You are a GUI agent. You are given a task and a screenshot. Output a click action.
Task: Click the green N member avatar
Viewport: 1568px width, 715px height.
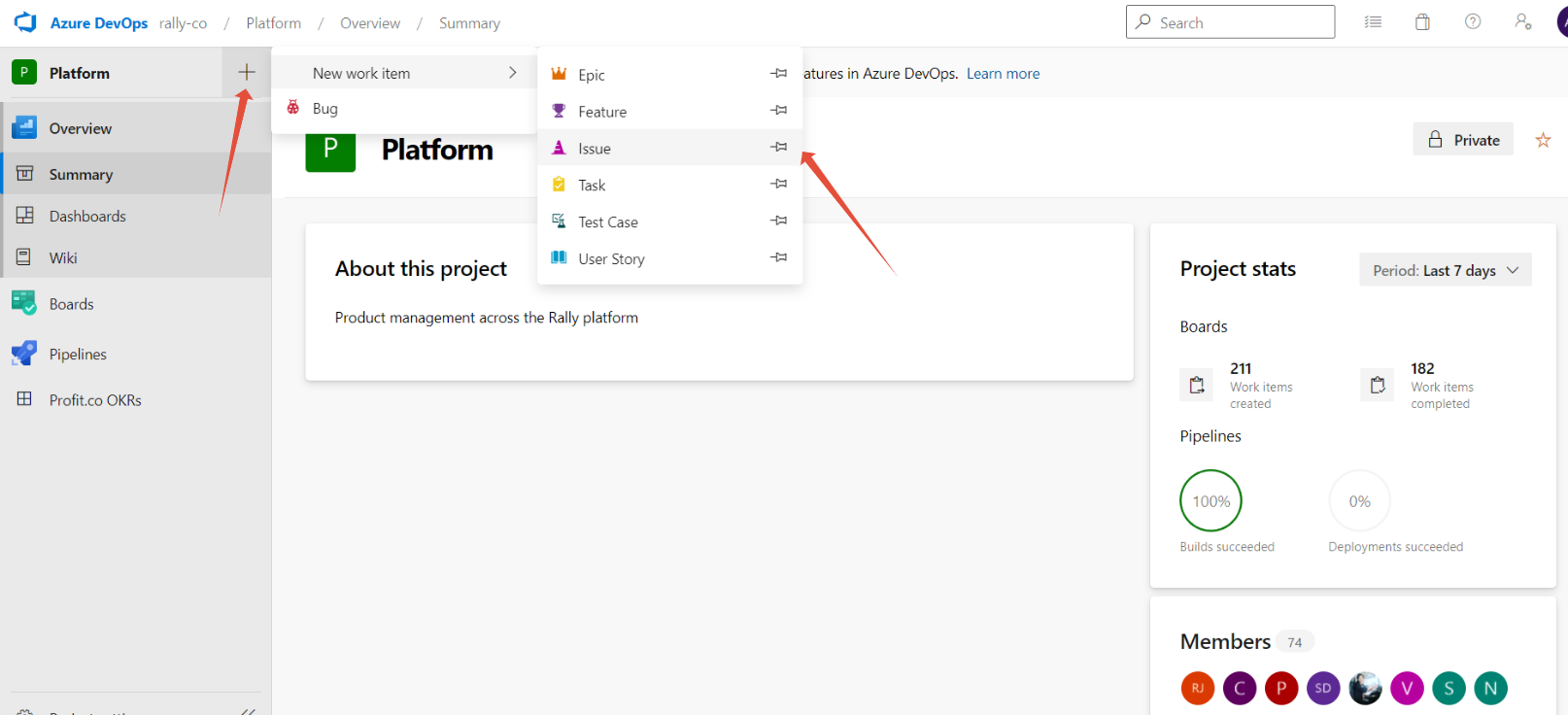1490,688
